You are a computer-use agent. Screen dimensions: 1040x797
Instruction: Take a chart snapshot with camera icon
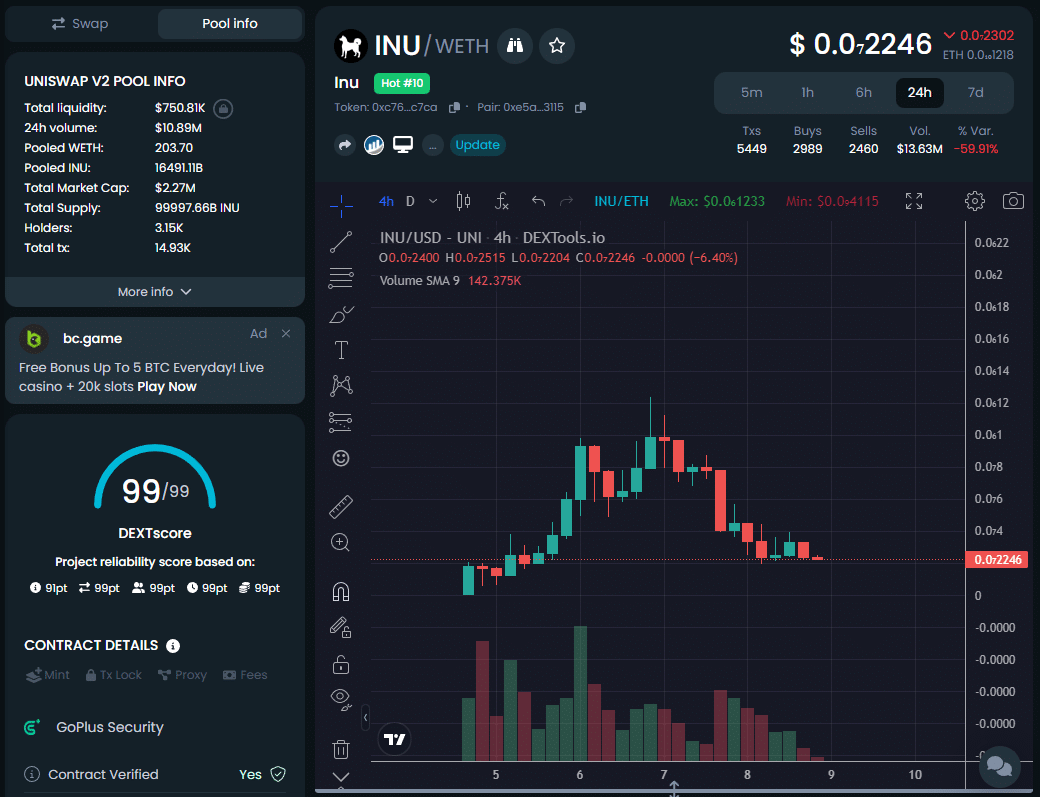[x=1013, y=201]
